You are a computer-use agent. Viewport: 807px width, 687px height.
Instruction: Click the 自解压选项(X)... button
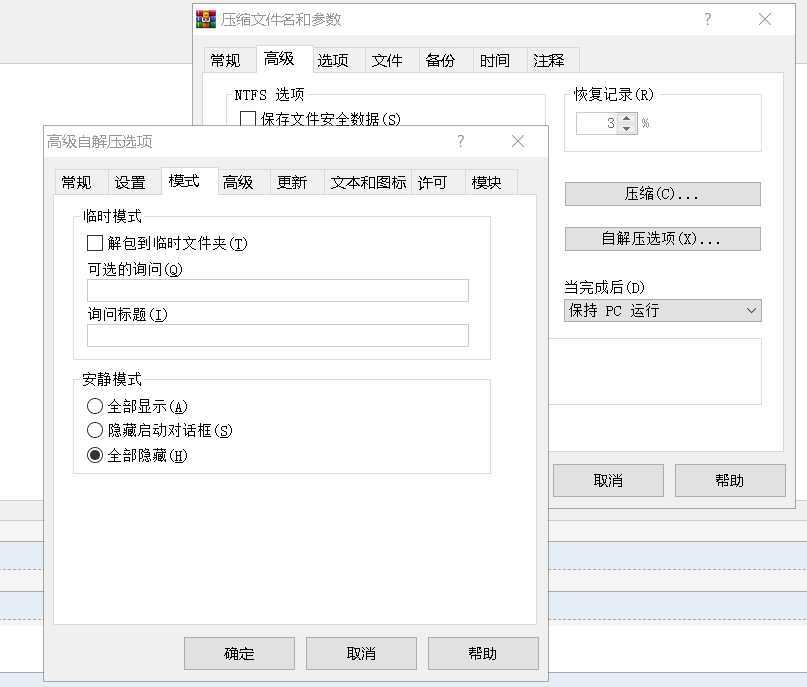pyautogui.click(x=662, y=239)
